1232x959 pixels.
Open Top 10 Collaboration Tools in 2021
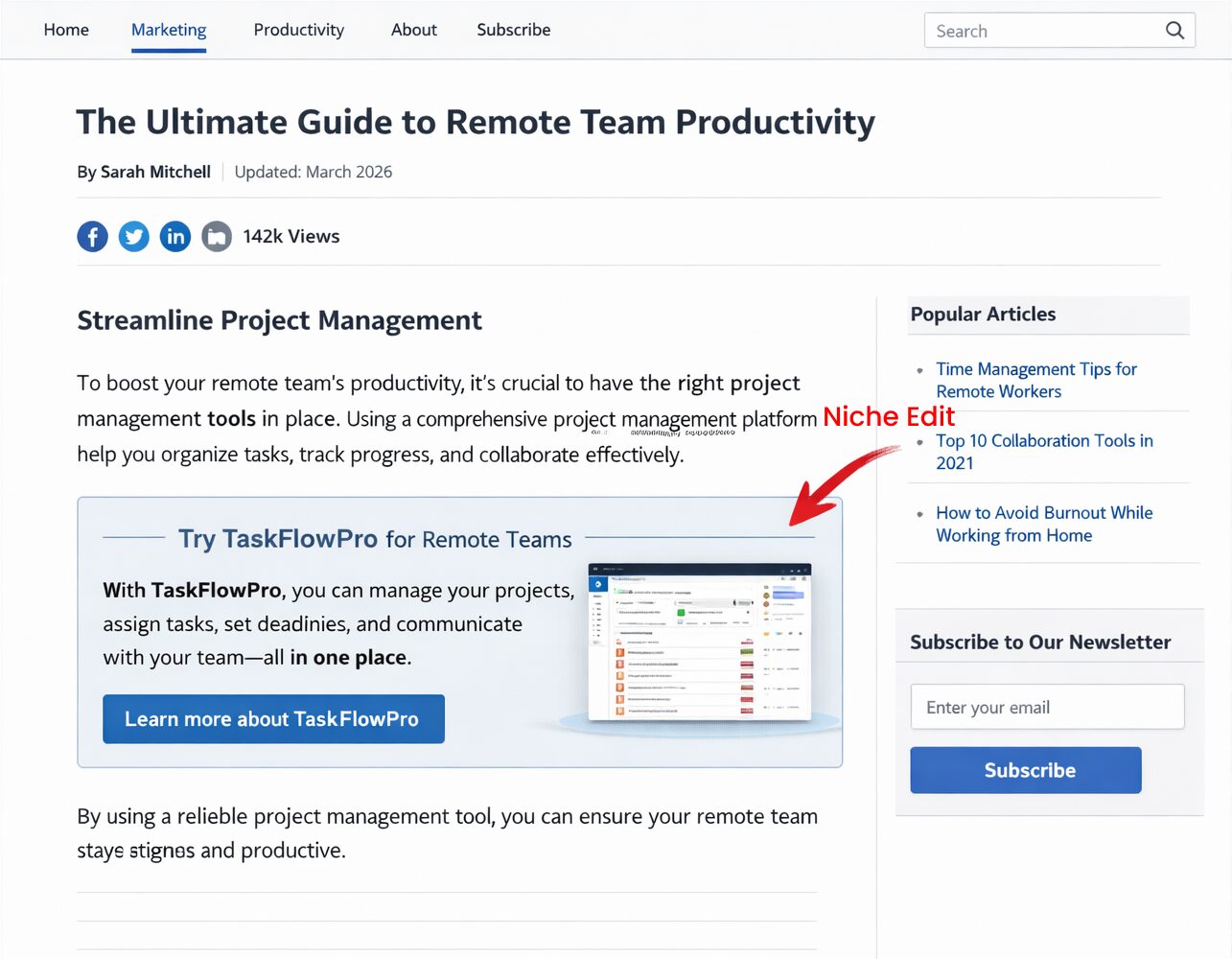click(1044, 452)
